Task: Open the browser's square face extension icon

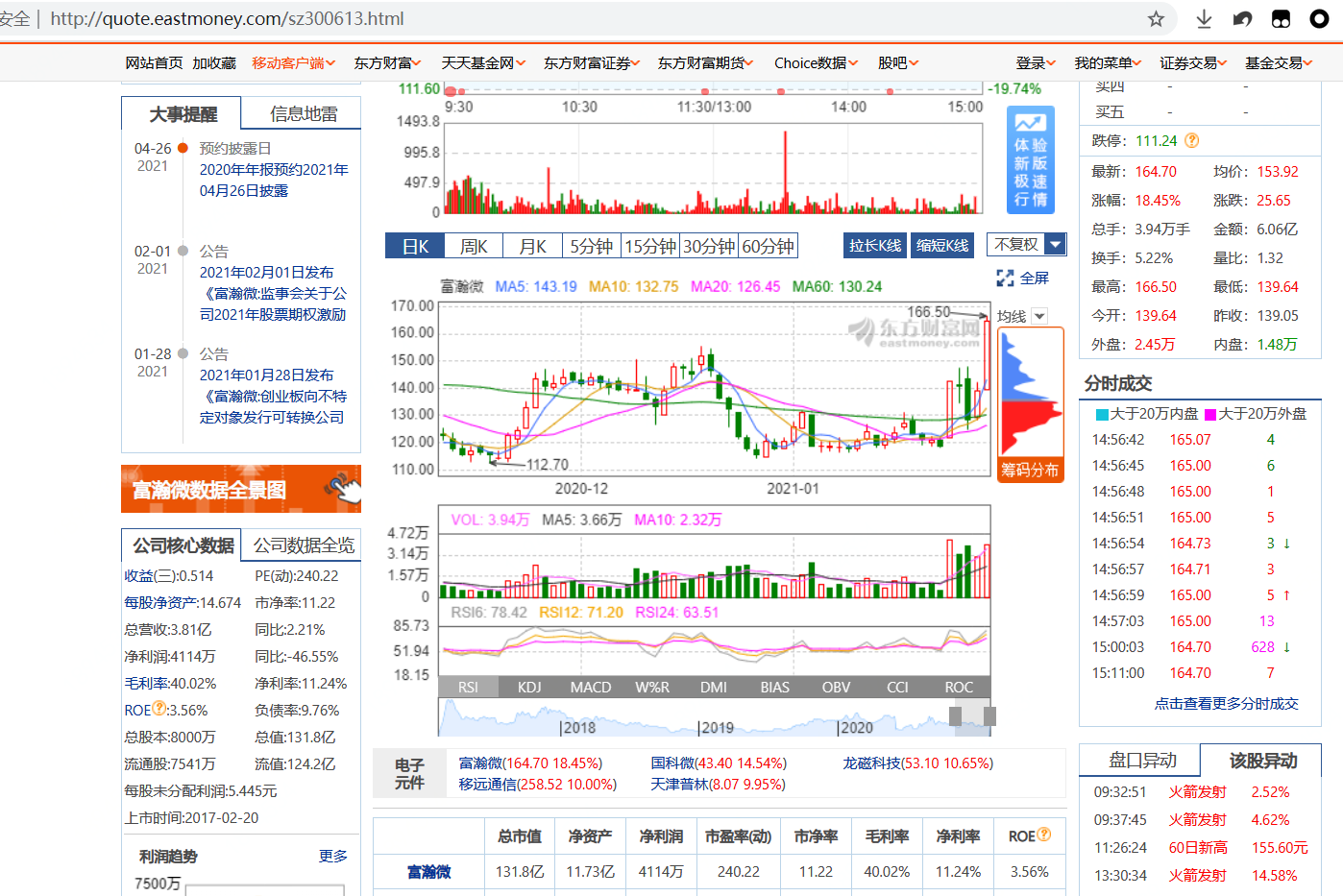Action: 1281,19
